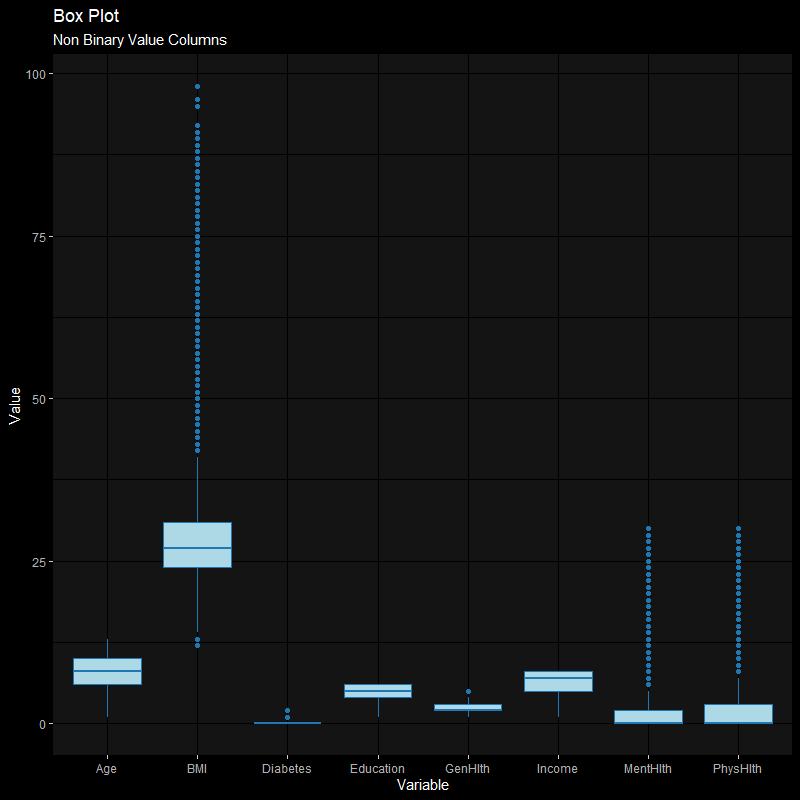This screenshot has width=800, height=800.
Task: Click the 'MentHlth' x-axis tick label
Action: pyautogui.click(x=647, y=768)
